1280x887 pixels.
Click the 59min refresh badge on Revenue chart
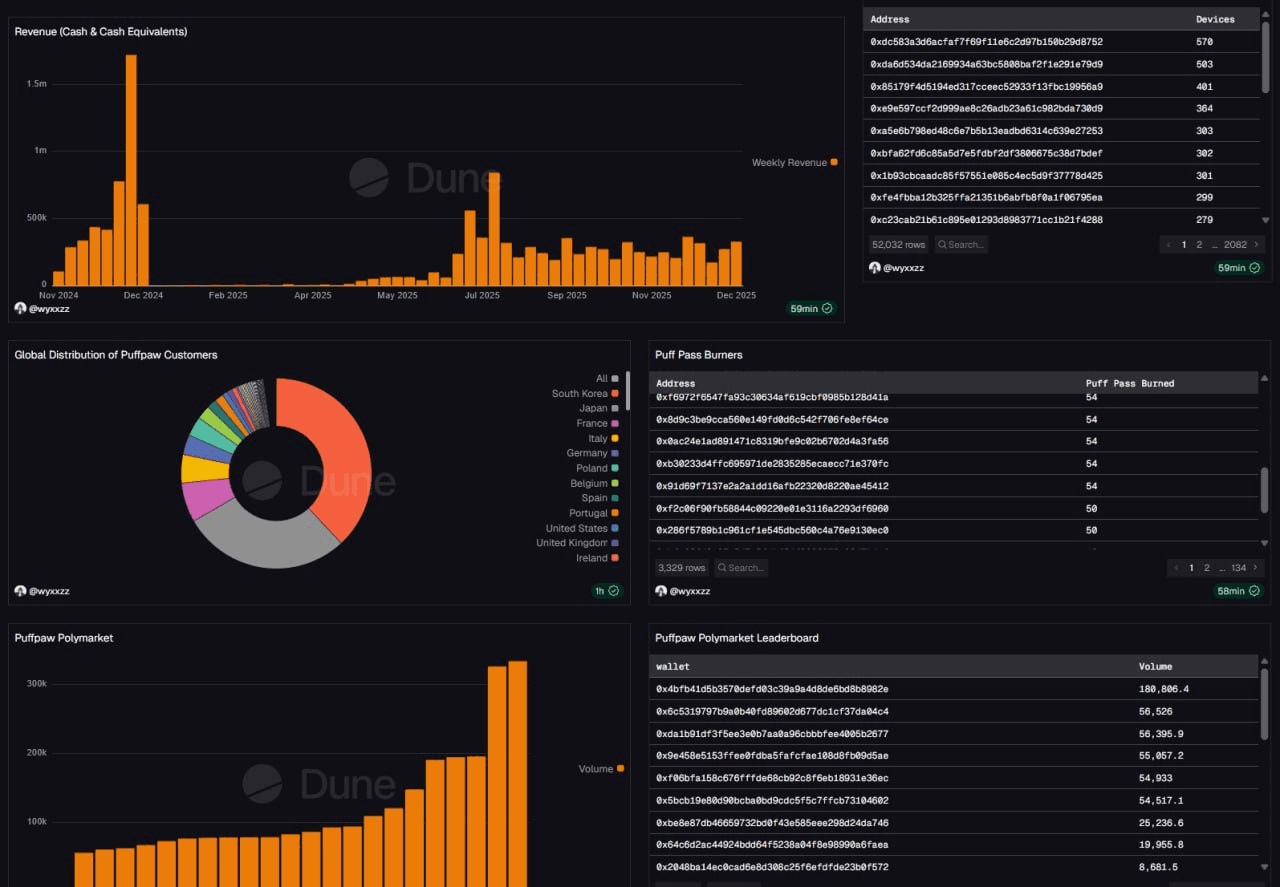812,309
